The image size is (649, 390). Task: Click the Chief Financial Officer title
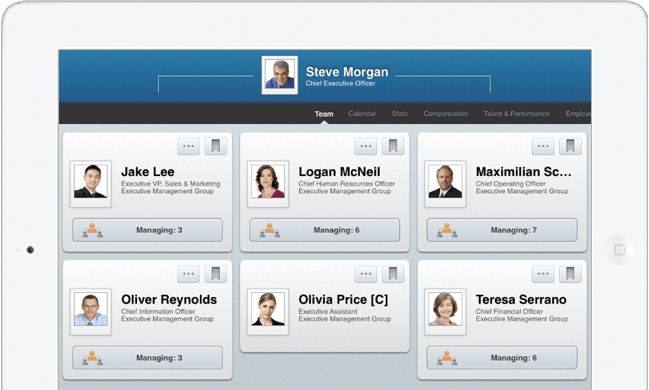(509, 311)
